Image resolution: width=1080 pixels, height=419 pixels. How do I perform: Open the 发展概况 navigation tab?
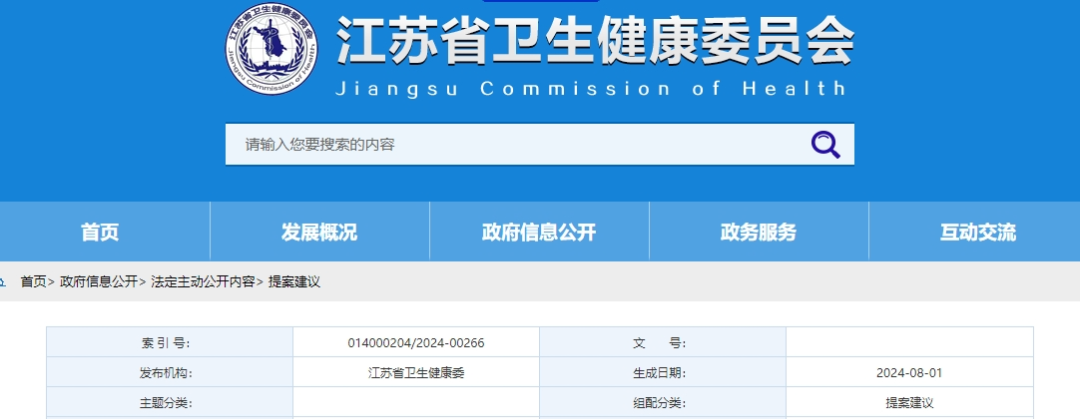(319, 232)
